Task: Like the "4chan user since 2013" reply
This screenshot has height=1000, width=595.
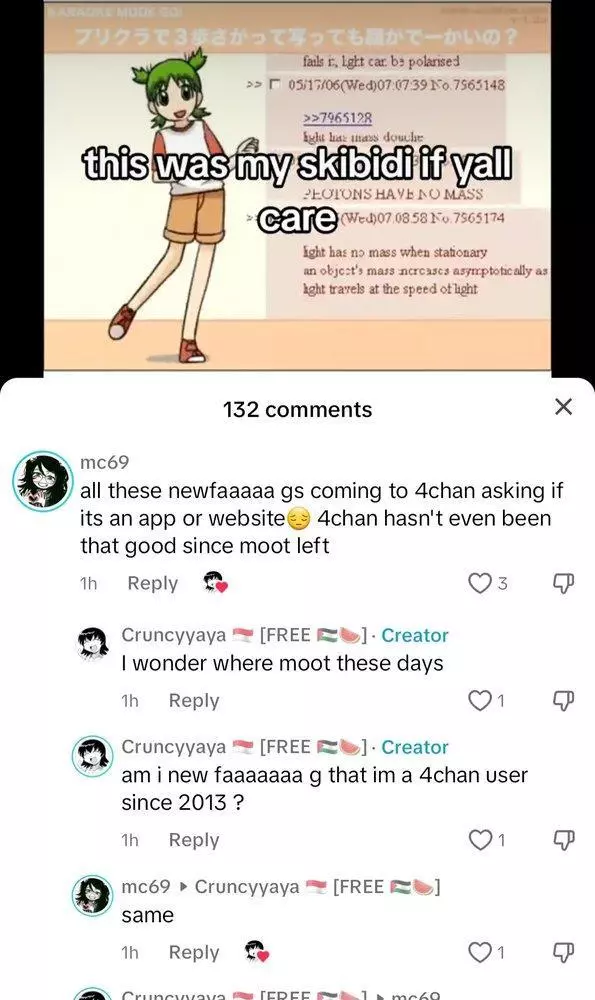Action: click(x=480, y=840)
